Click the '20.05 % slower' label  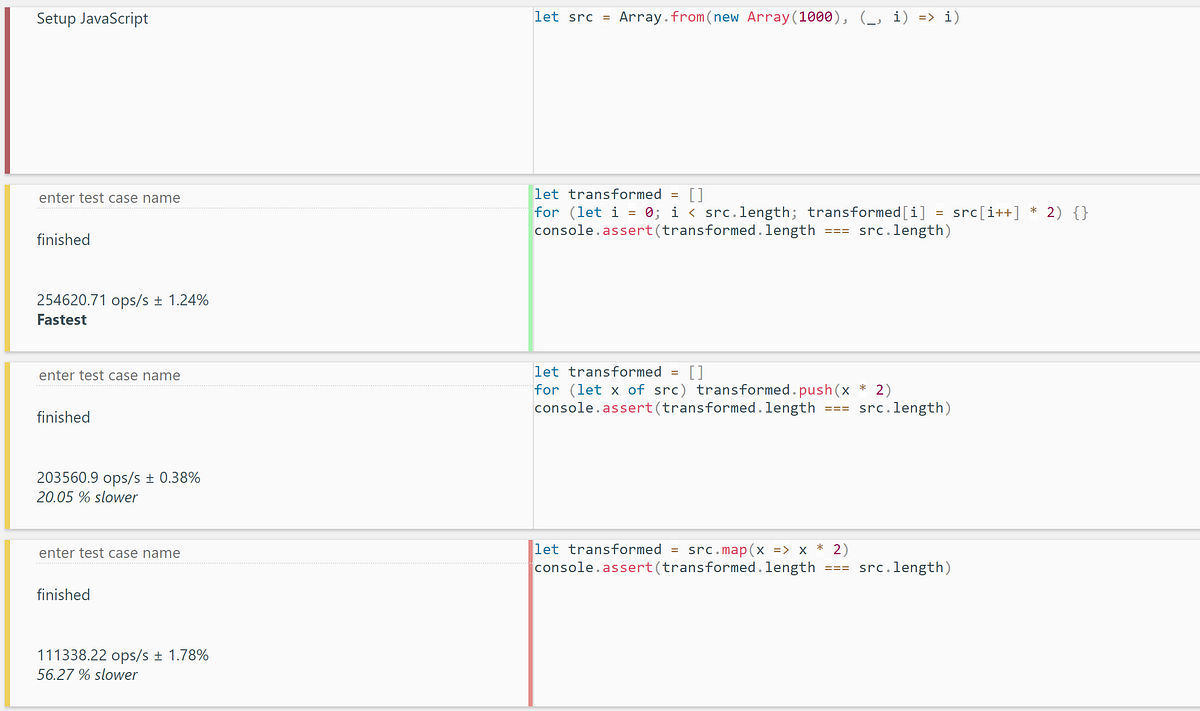click(x=89, y=497)
